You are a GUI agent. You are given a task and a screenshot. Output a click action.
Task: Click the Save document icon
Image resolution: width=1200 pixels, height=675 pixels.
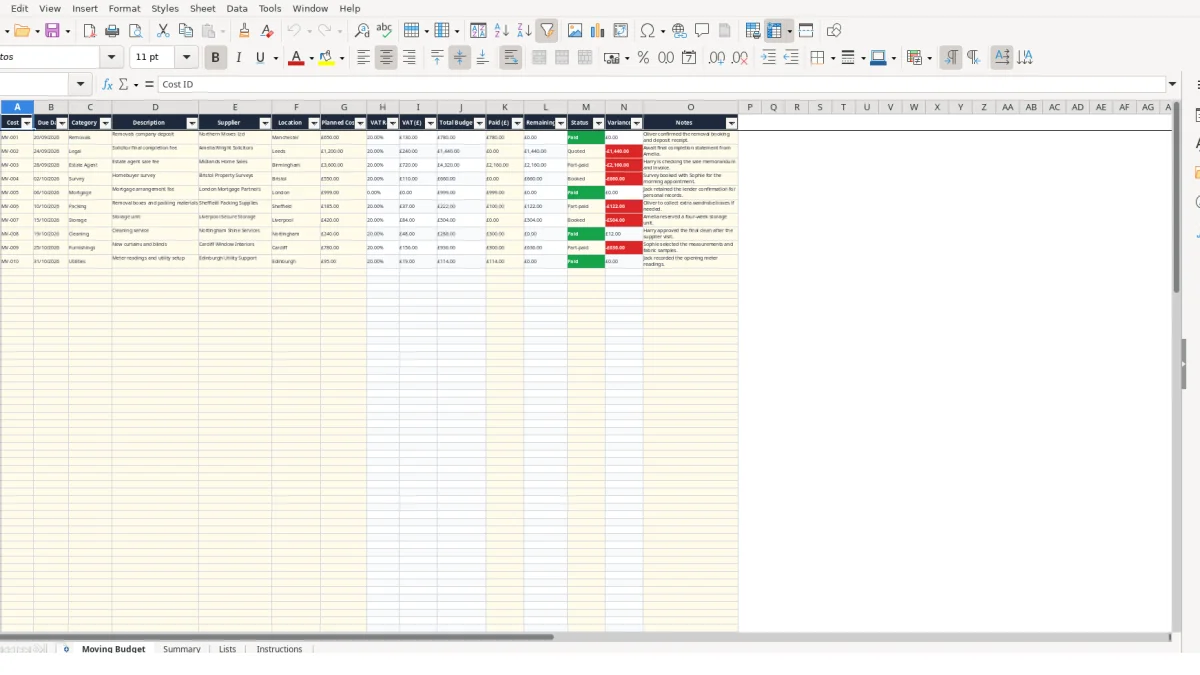pos(52,31)
